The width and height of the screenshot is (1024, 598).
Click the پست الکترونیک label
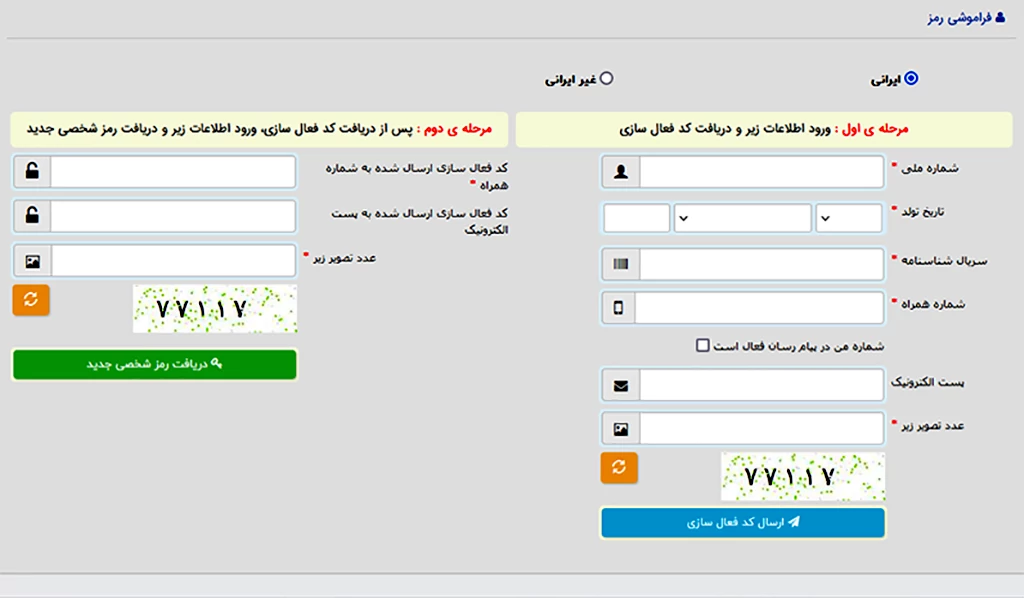[927, 382]
